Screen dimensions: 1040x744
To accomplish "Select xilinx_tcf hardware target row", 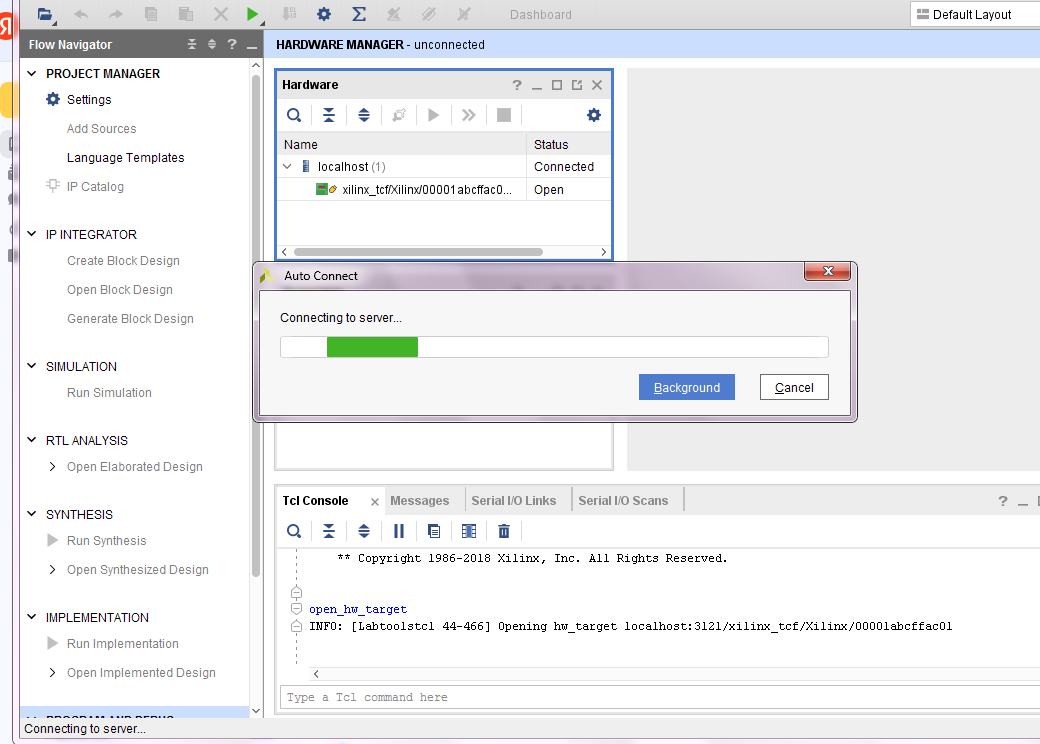I will click(443, 190).
